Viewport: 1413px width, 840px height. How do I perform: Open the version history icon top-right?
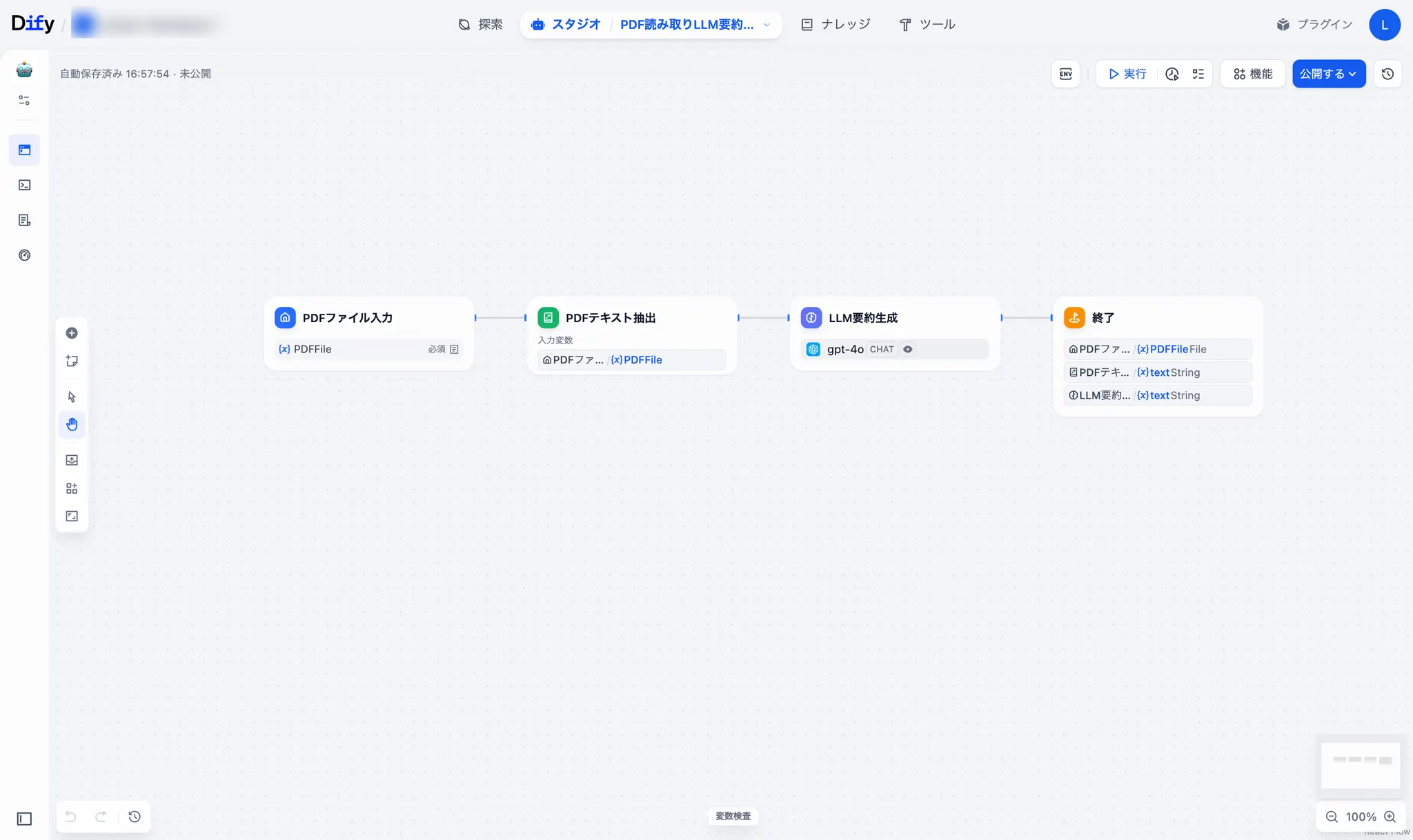(x=1387, y=74)
